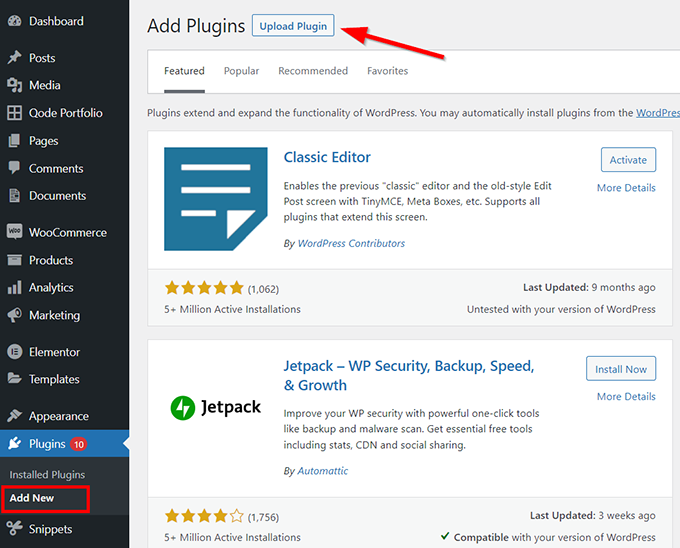The width and height of the screenshot is (680, 548).
Task: Click the Marketing megaphone icon
Action: [x=14, y=315]
